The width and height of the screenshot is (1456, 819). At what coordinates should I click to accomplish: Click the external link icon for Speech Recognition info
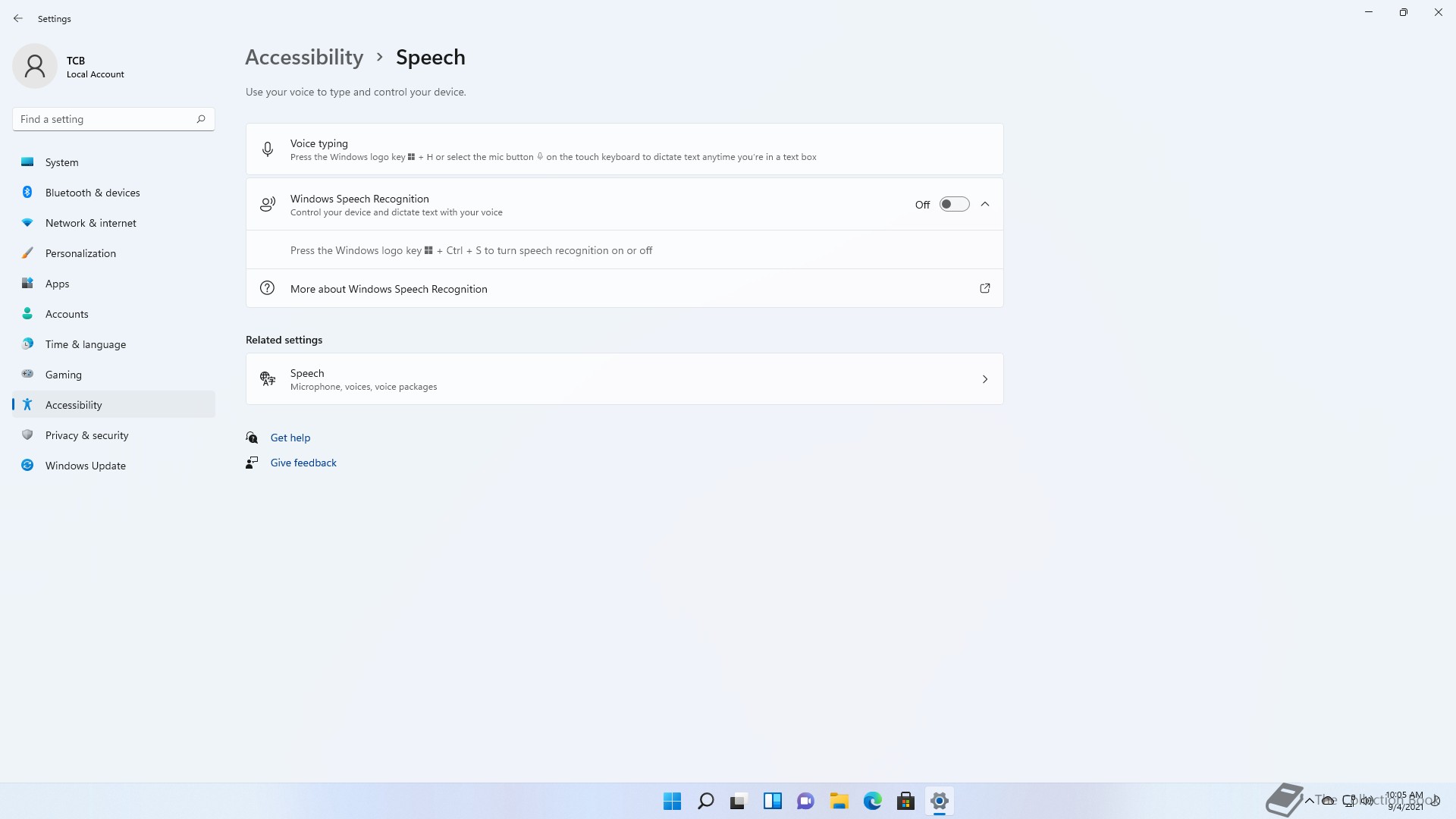coord(985,288)
